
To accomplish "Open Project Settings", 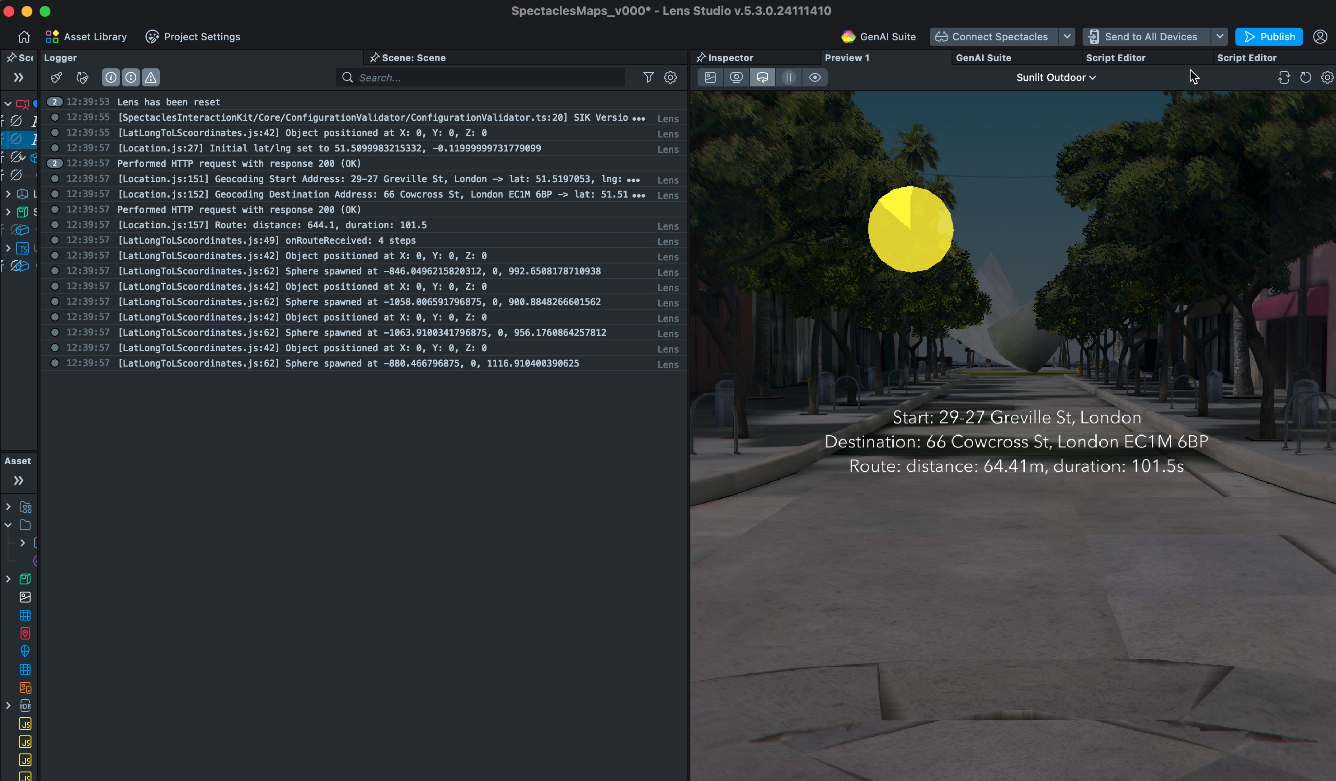I will pyautogui.click(x=193, y=37).
